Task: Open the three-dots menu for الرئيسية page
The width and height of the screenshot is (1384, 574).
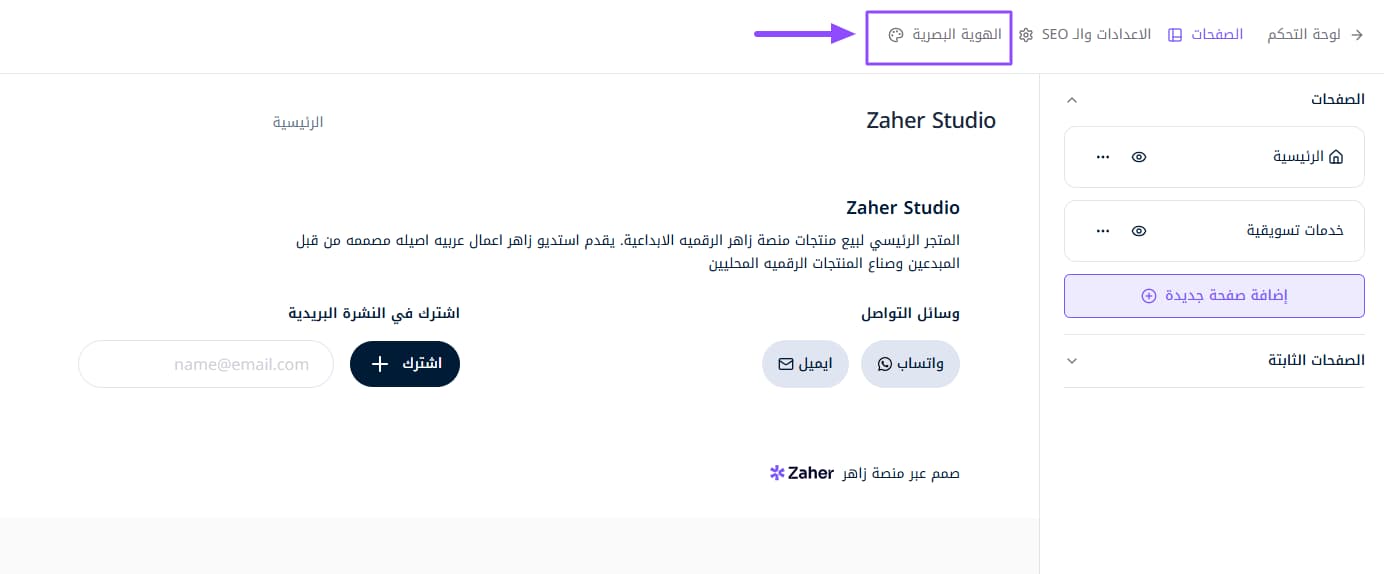Action: [1103, 157]
